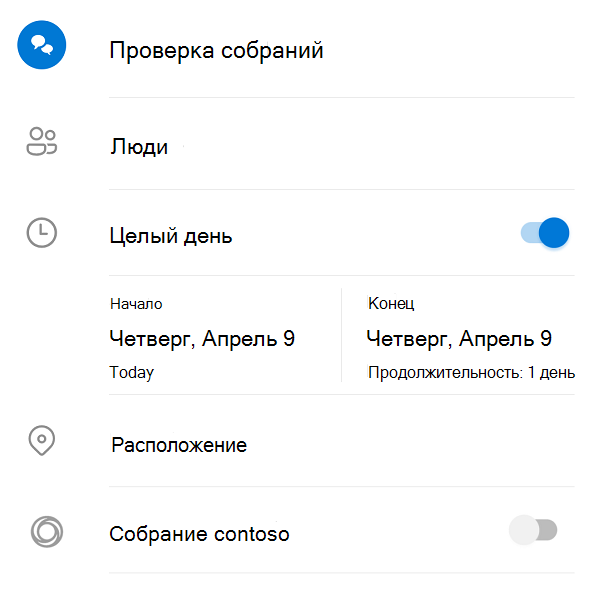Click the blue chat bubbles calendar icon

[42, 45]
